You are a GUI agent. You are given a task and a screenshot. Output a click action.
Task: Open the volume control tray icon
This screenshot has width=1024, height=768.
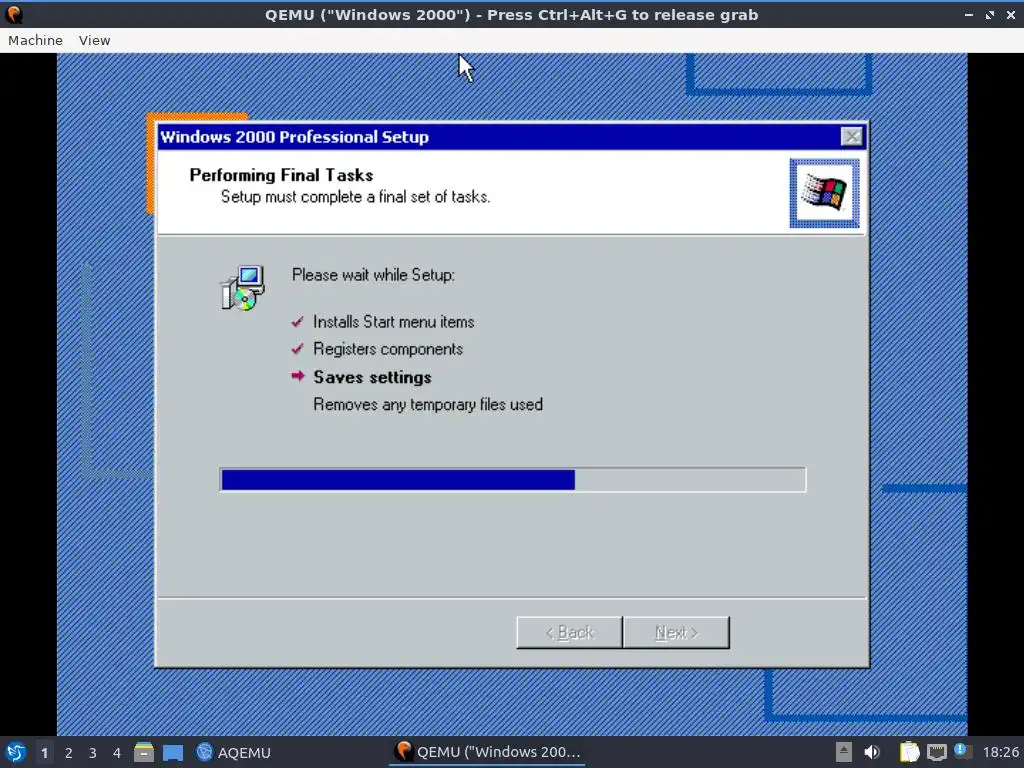click(872, 752)
